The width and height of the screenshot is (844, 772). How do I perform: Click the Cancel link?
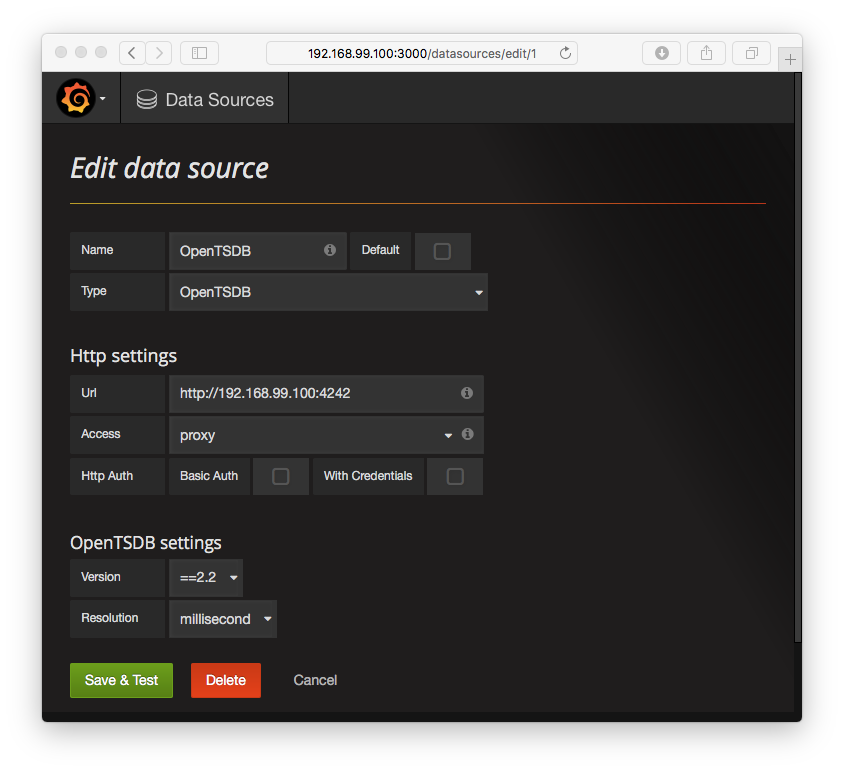click(x=315, y=680)
